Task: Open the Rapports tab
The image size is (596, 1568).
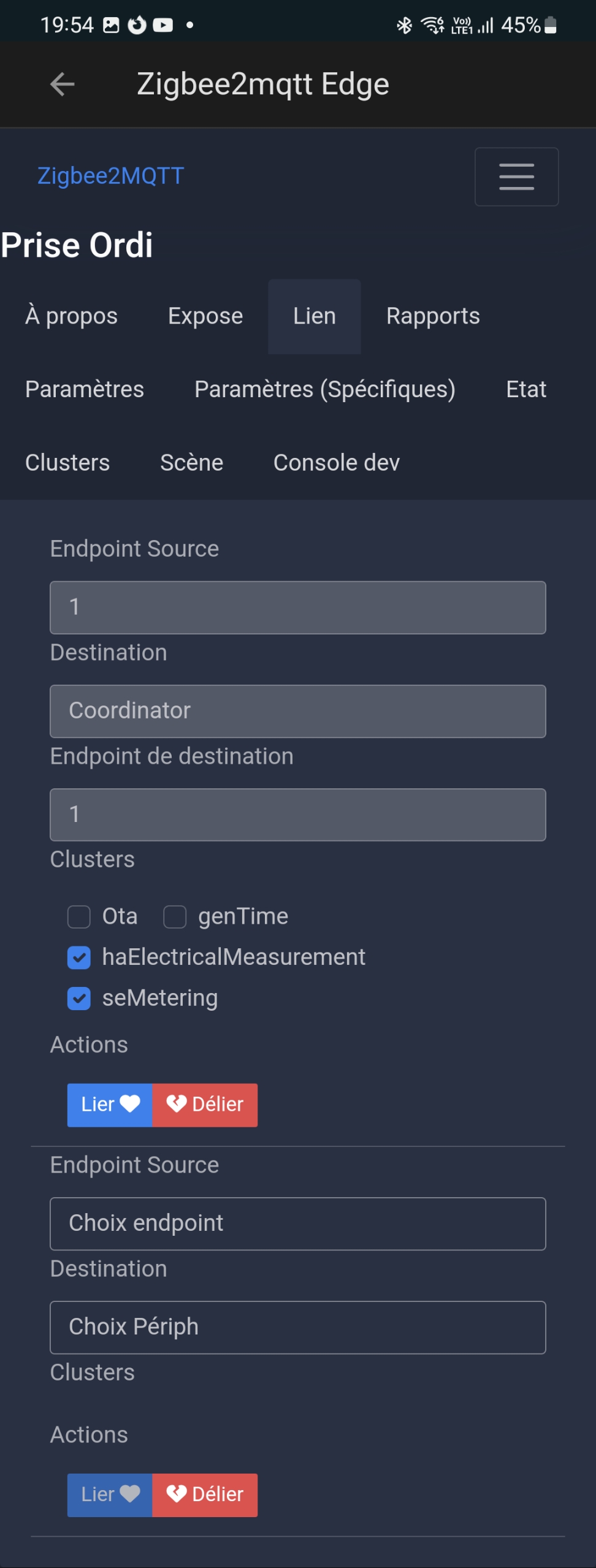Action: tap(433, 316)
